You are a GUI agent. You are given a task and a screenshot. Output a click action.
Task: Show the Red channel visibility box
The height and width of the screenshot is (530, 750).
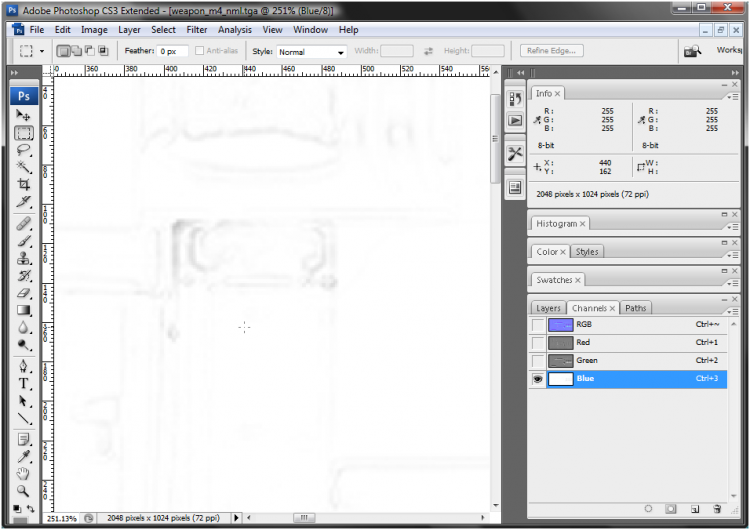[538, 343]
